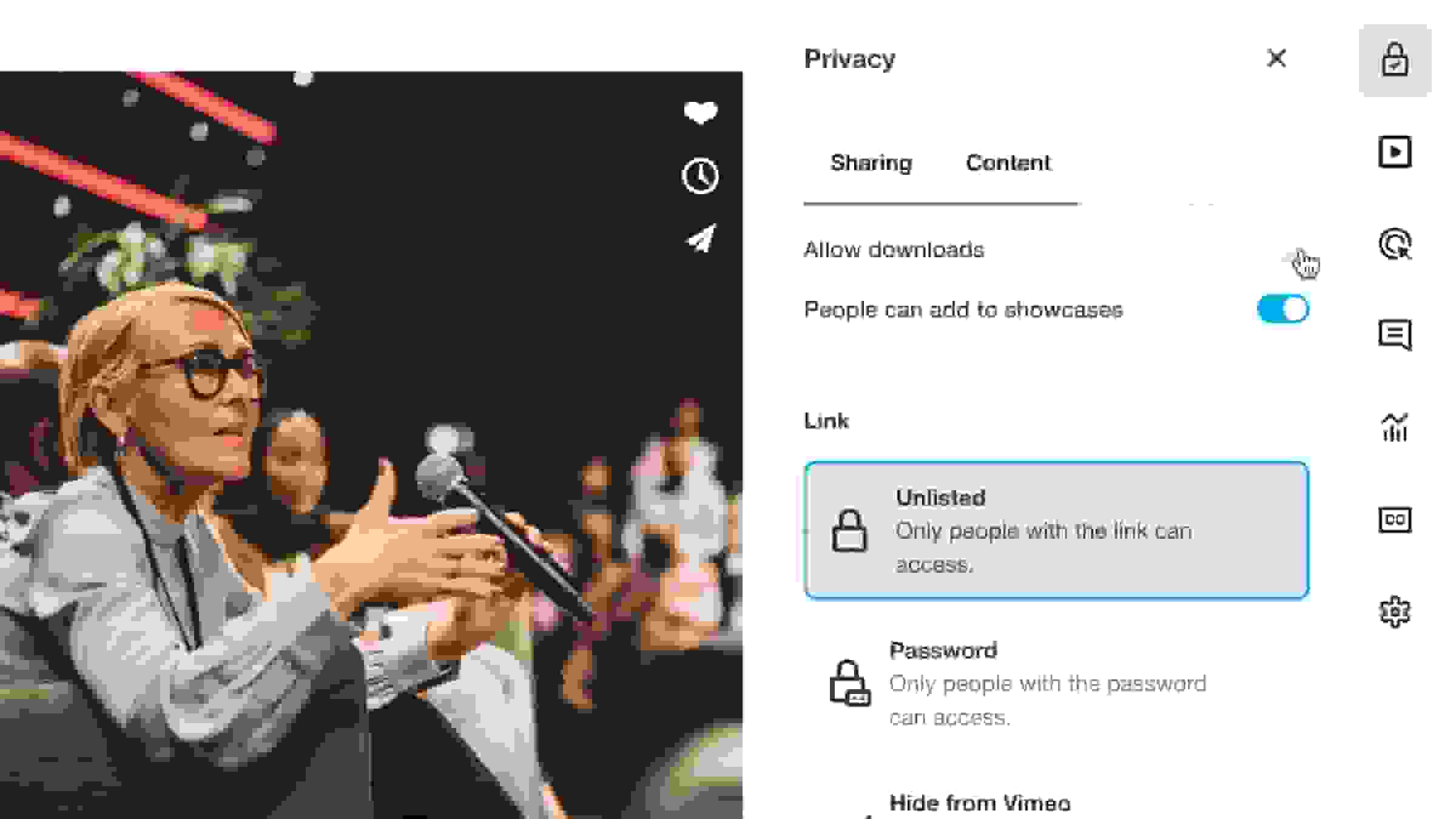
Task: Open the player settings play-square sidebar icon
Action: (x=1395, y=152)
